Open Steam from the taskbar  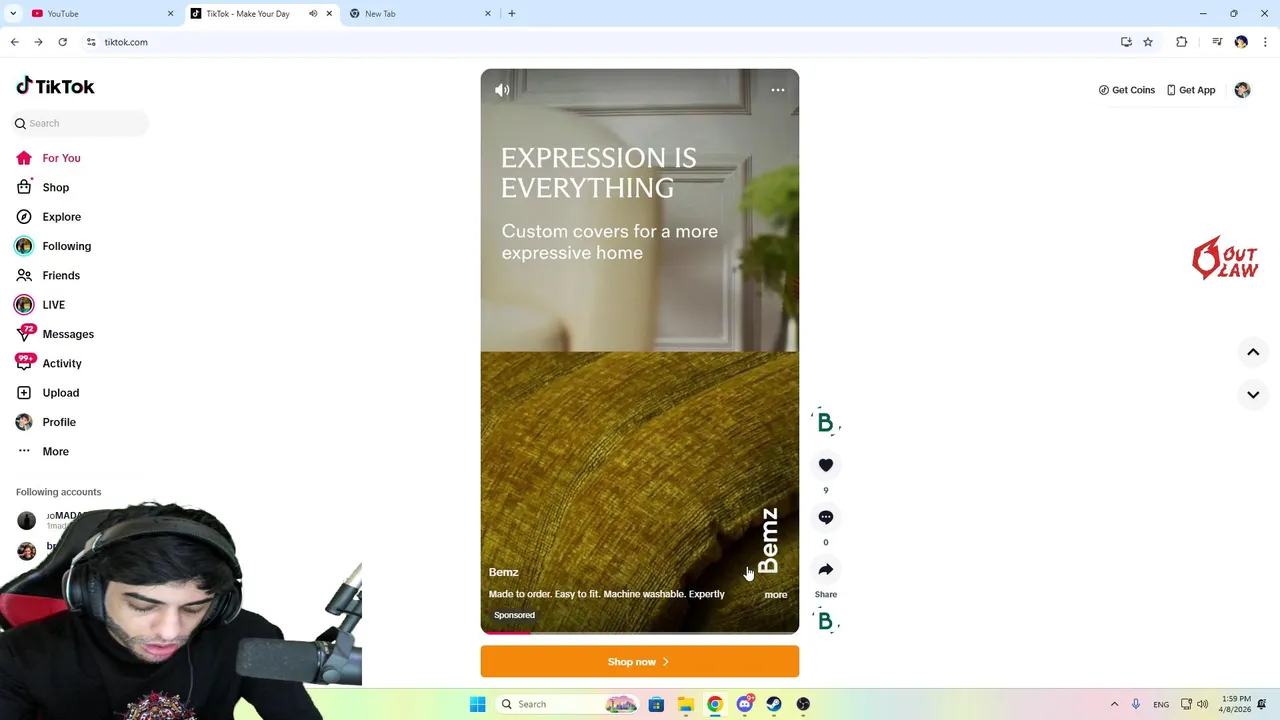[774, 704]
